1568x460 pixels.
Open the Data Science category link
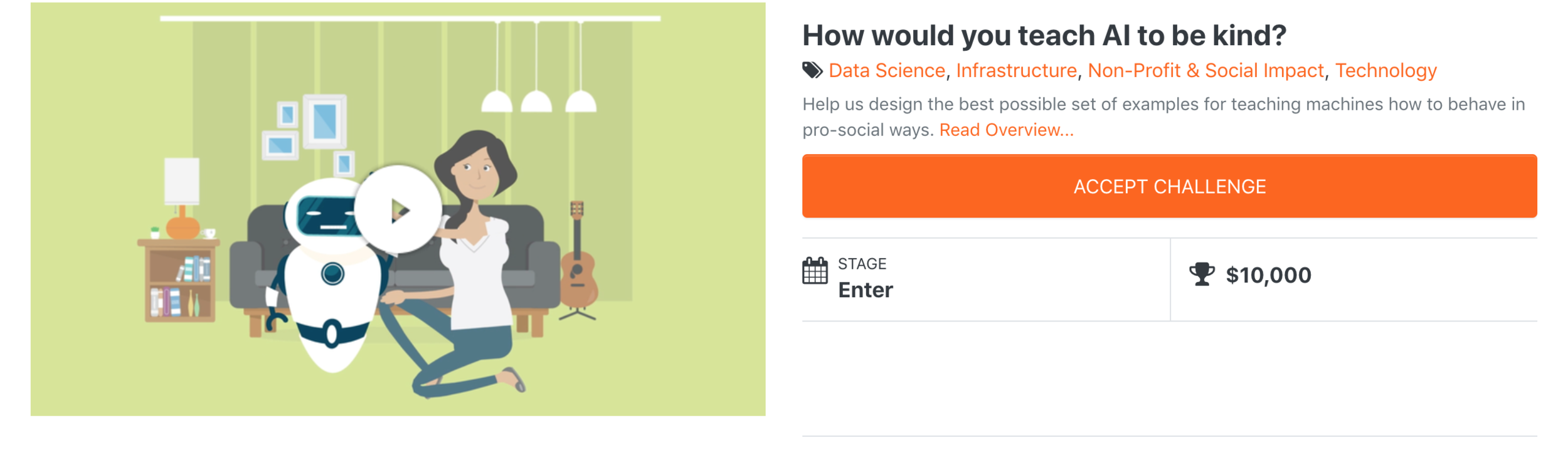coord(886,70)
